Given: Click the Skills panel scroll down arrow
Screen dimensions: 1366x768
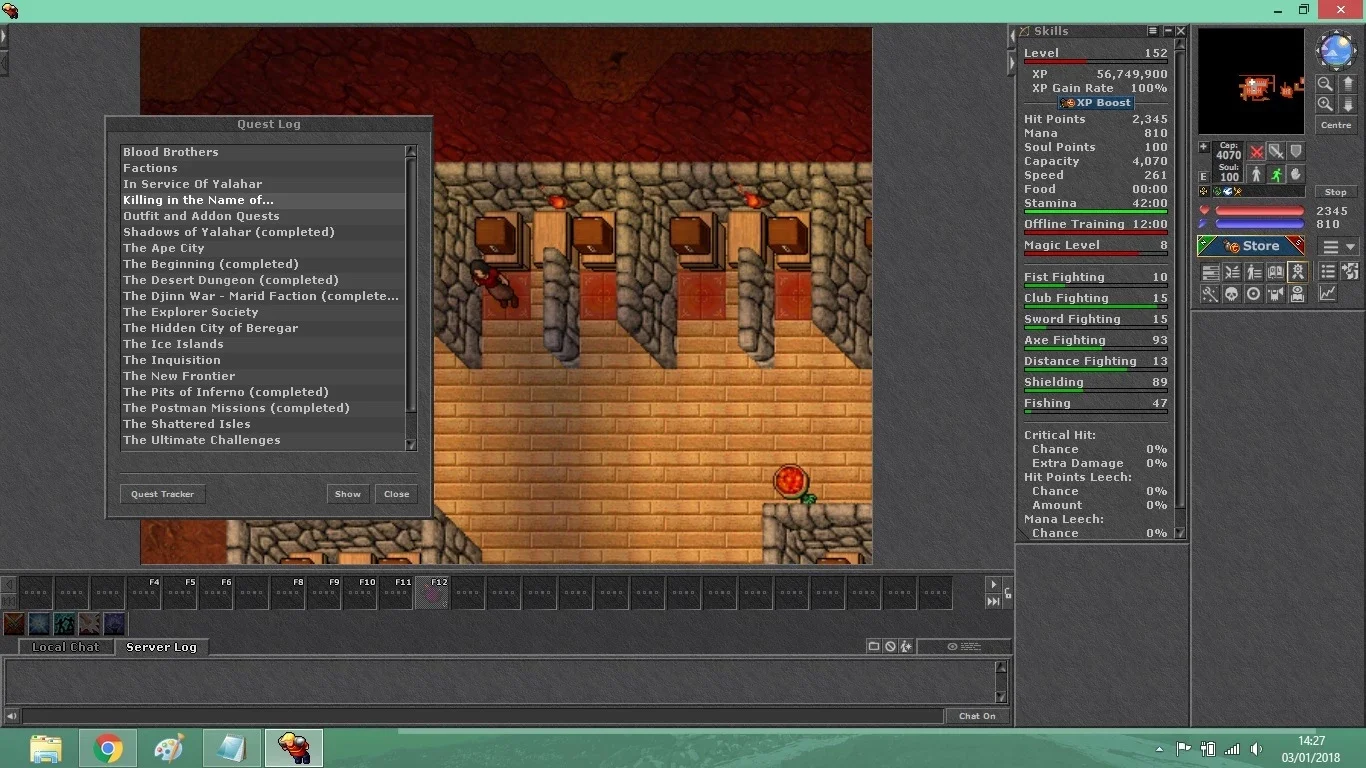Looking at the screenshot, I should pyautogui.click(x=1180, y=533).
